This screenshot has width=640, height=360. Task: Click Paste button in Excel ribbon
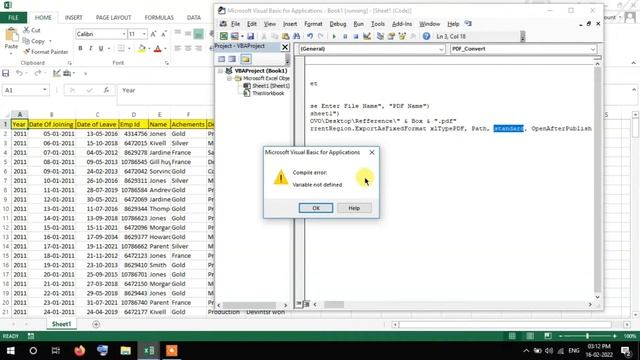[x=11, y=39]
